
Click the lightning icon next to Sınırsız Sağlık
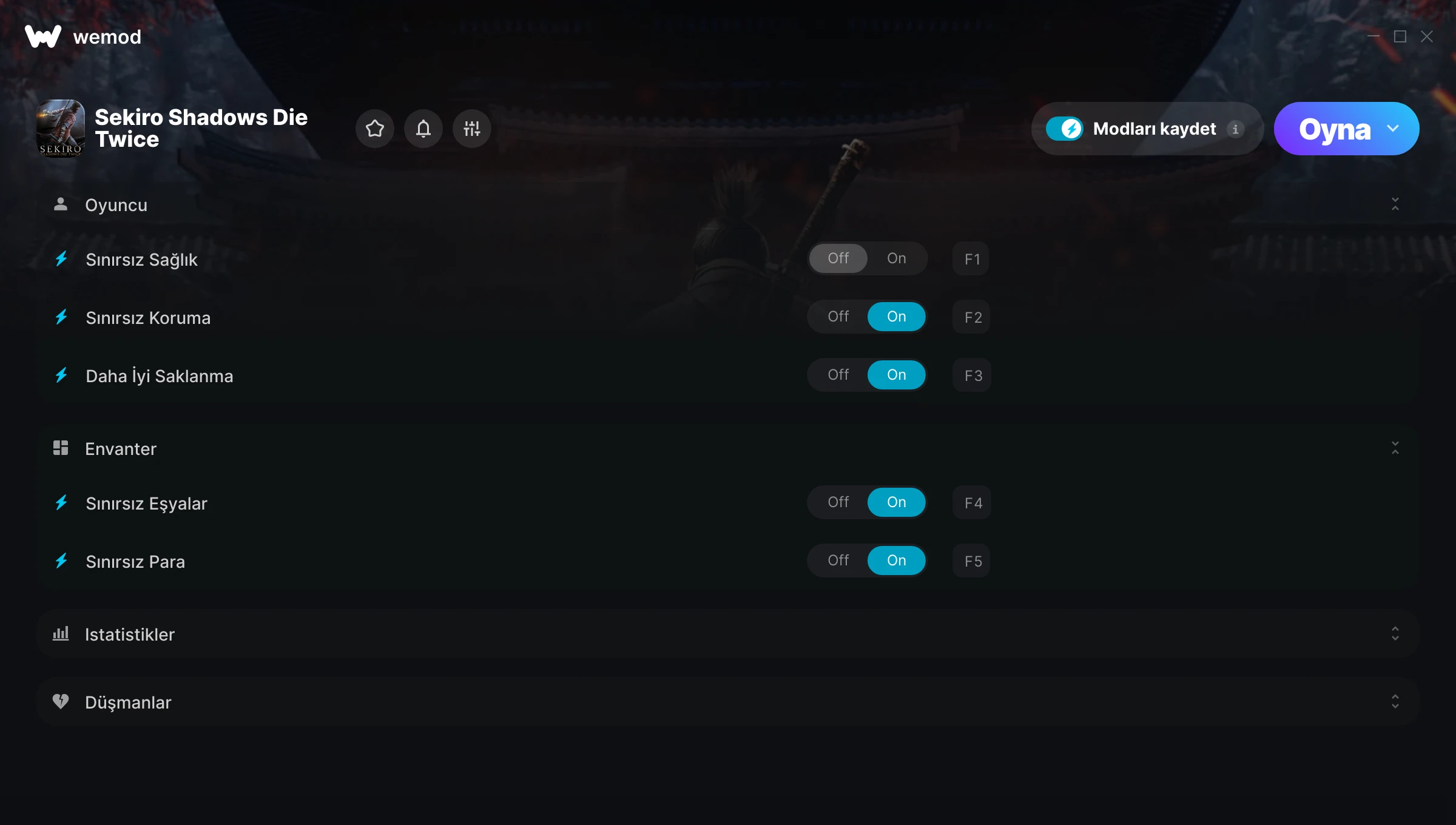(61, 259)
